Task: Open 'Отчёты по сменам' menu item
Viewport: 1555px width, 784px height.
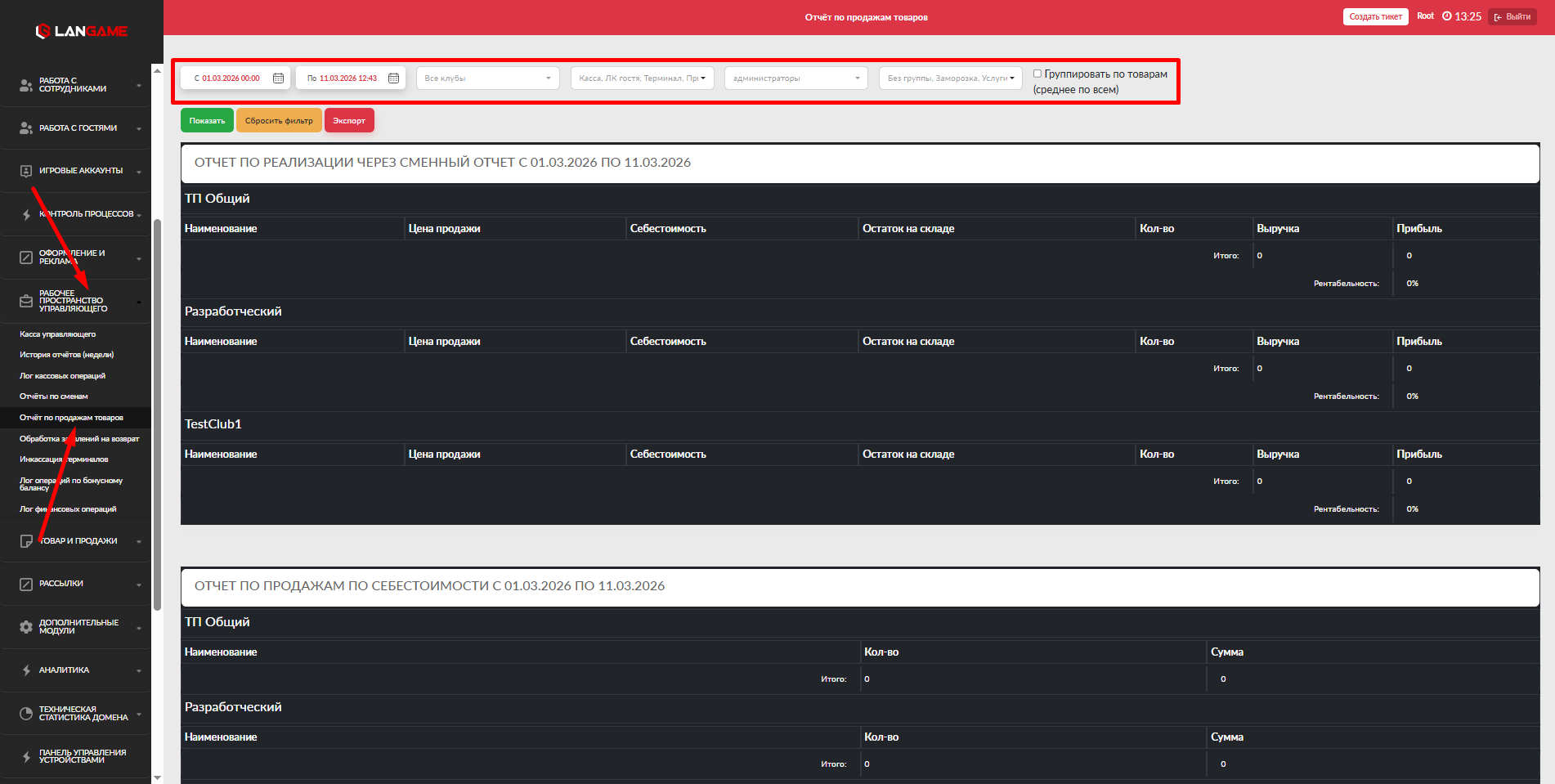Action: tap(54, 396)
